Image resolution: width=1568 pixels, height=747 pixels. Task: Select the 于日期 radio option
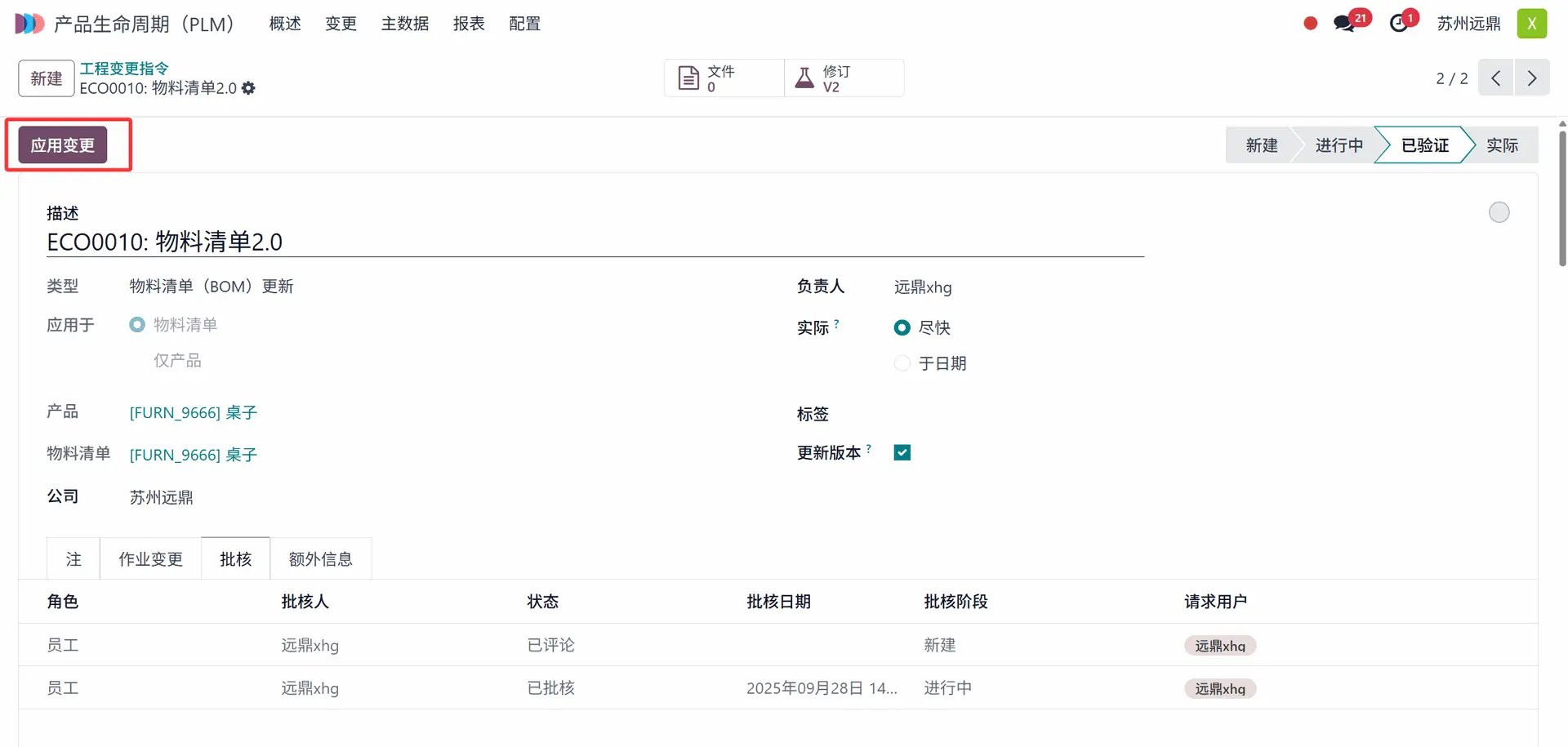pos(902,363)
